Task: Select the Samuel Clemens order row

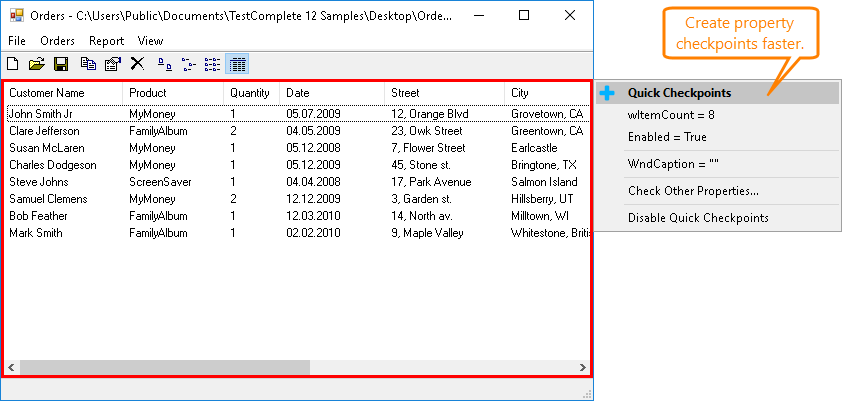Action: 297,199
